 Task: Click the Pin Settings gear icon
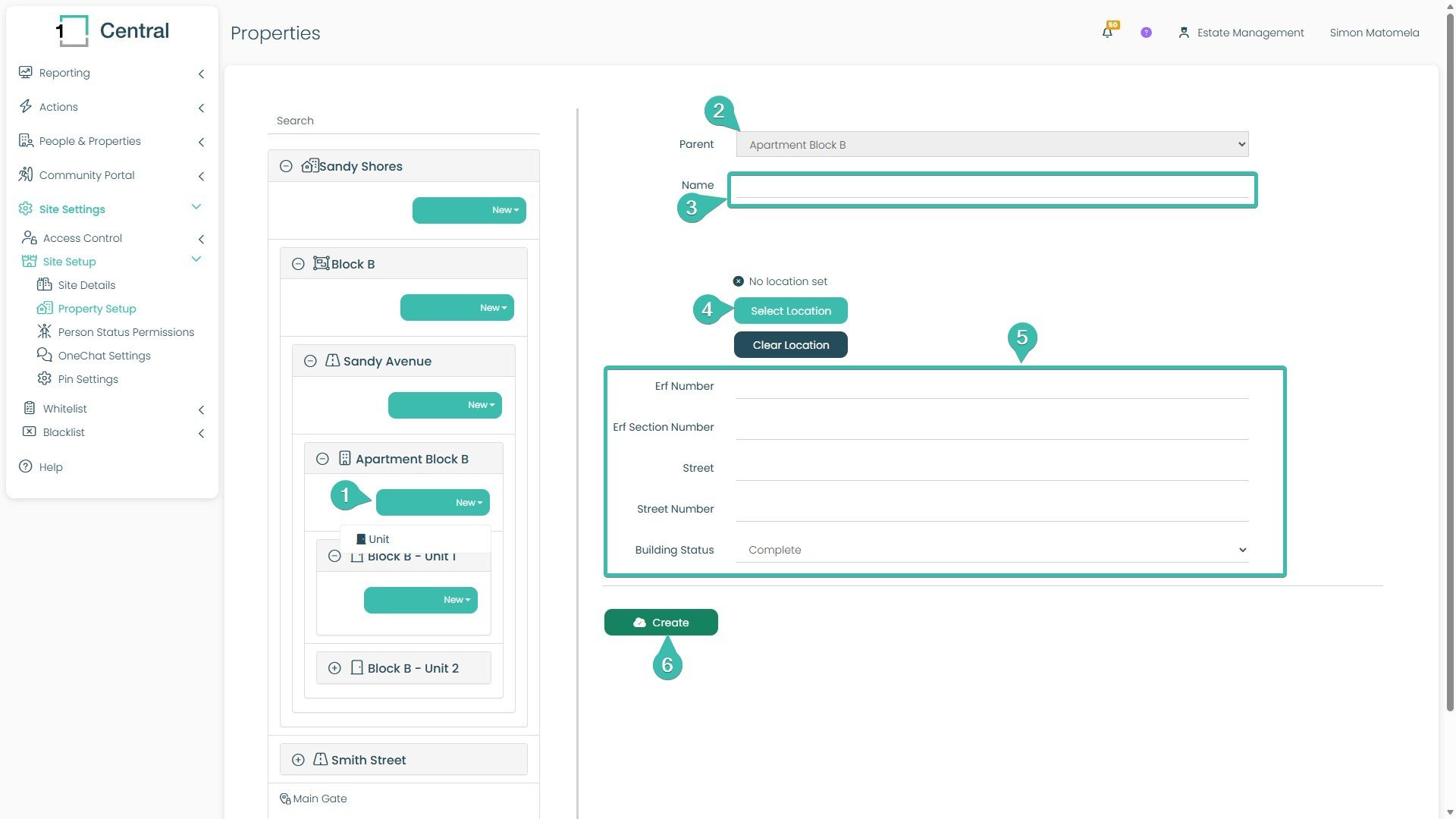[x=45, y=378]
